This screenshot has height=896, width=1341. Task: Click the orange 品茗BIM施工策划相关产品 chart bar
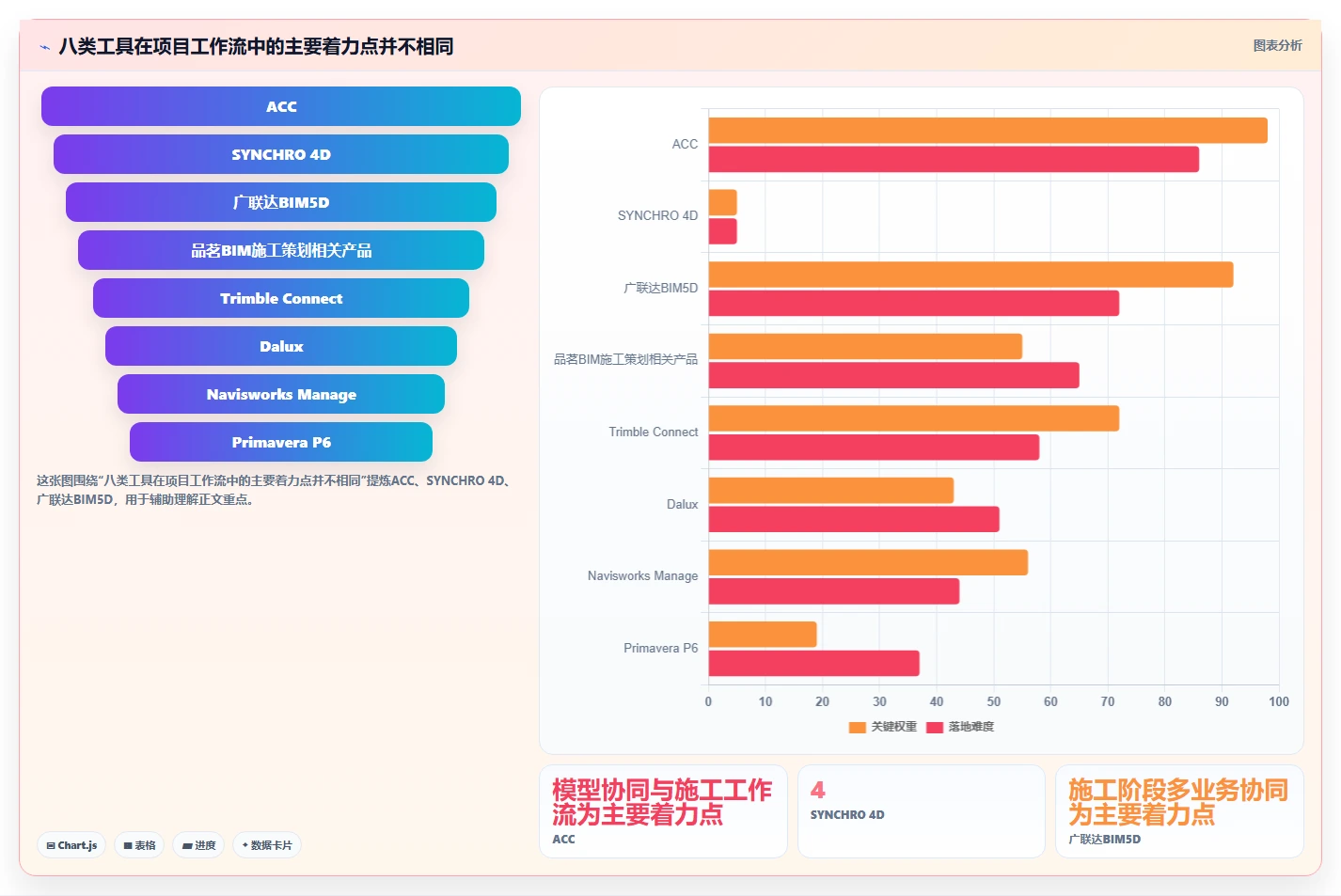point(865,346)
